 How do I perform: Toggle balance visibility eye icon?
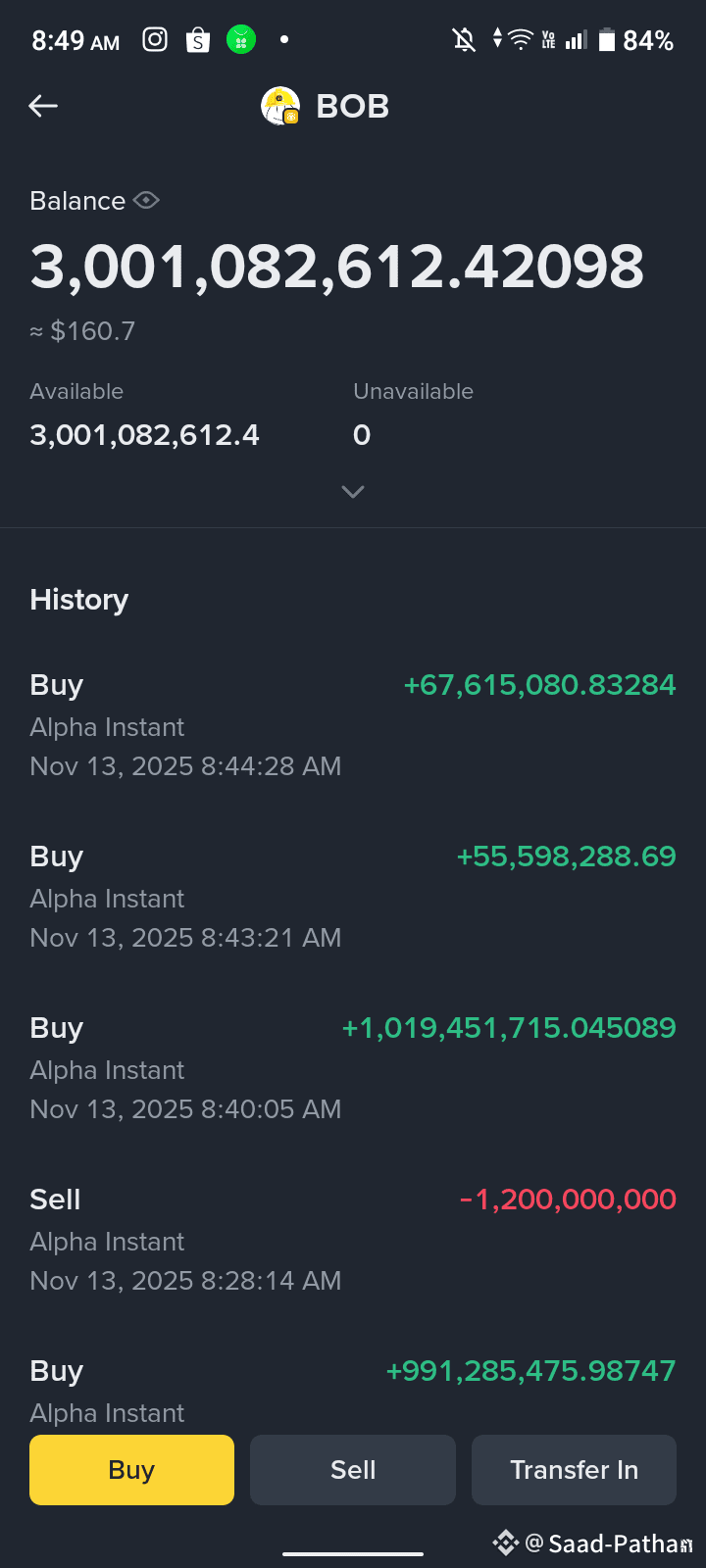point(146,200)
